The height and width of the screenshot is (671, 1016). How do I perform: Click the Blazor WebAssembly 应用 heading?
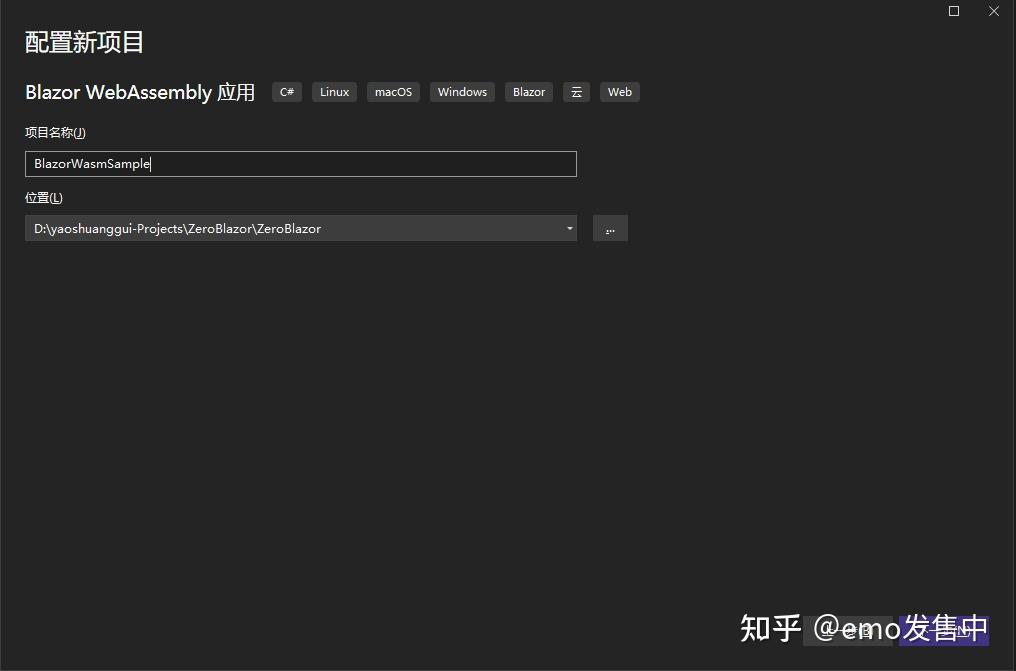137,92
